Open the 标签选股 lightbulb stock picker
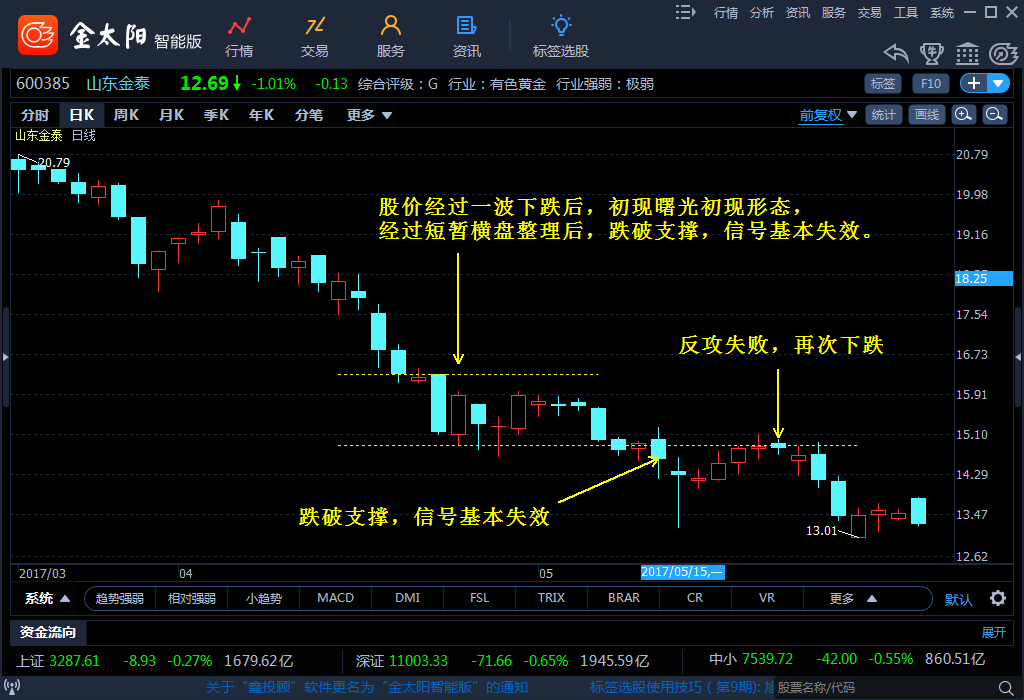Image resolution: width=1024 pixels, height=700 pixels. pos(561,36)
